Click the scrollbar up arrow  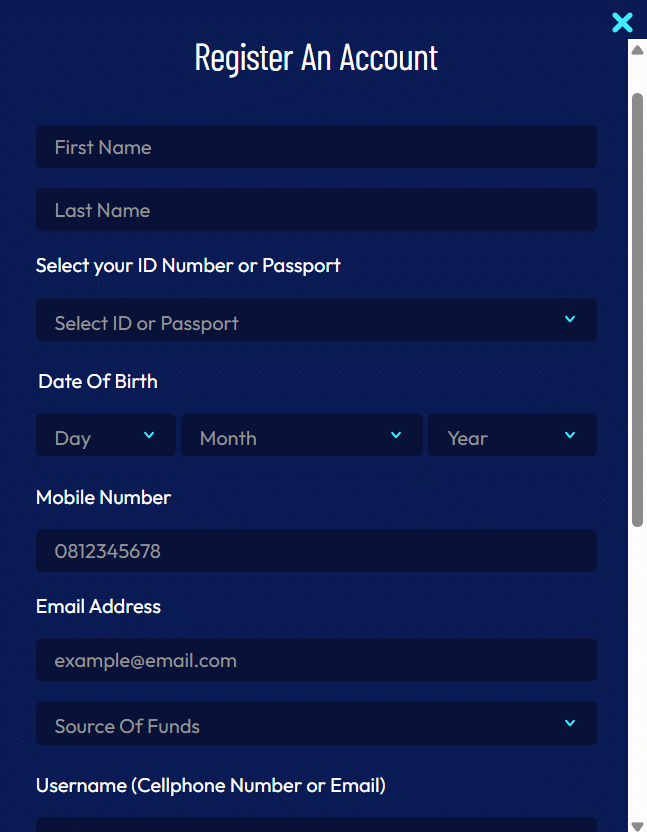pyautogui.click(x=637, y=49)
